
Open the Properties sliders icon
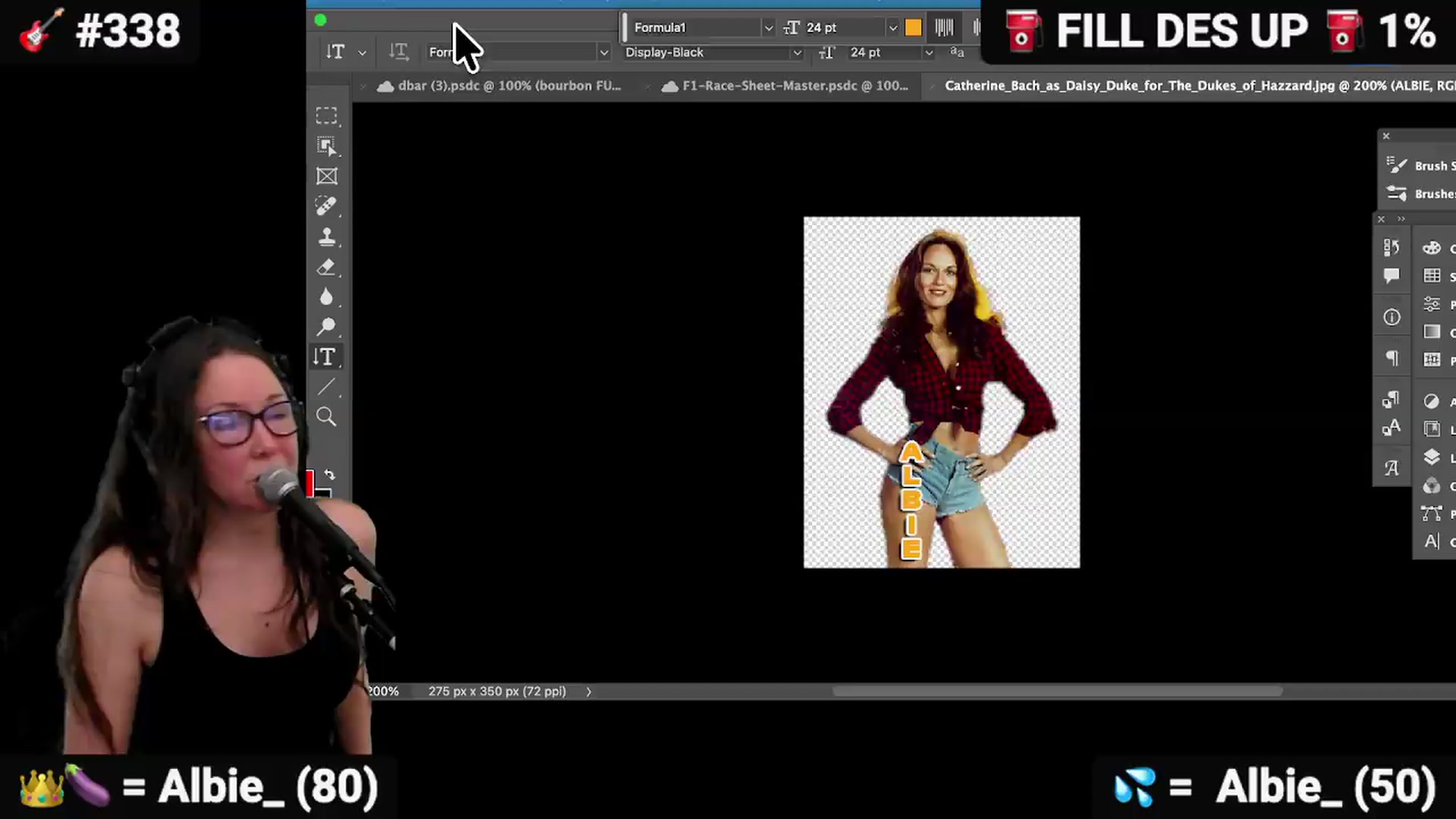[x=1432, y=304]
